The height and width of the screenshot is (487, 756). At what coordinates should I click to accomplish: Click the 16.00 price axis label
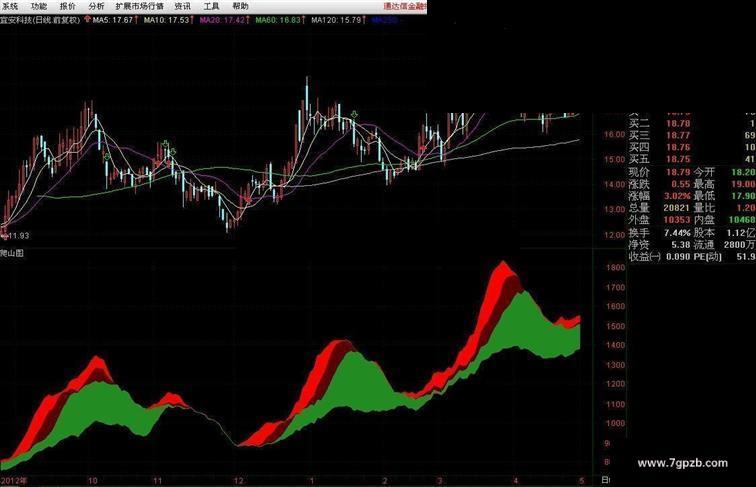[x=614, y=135]
